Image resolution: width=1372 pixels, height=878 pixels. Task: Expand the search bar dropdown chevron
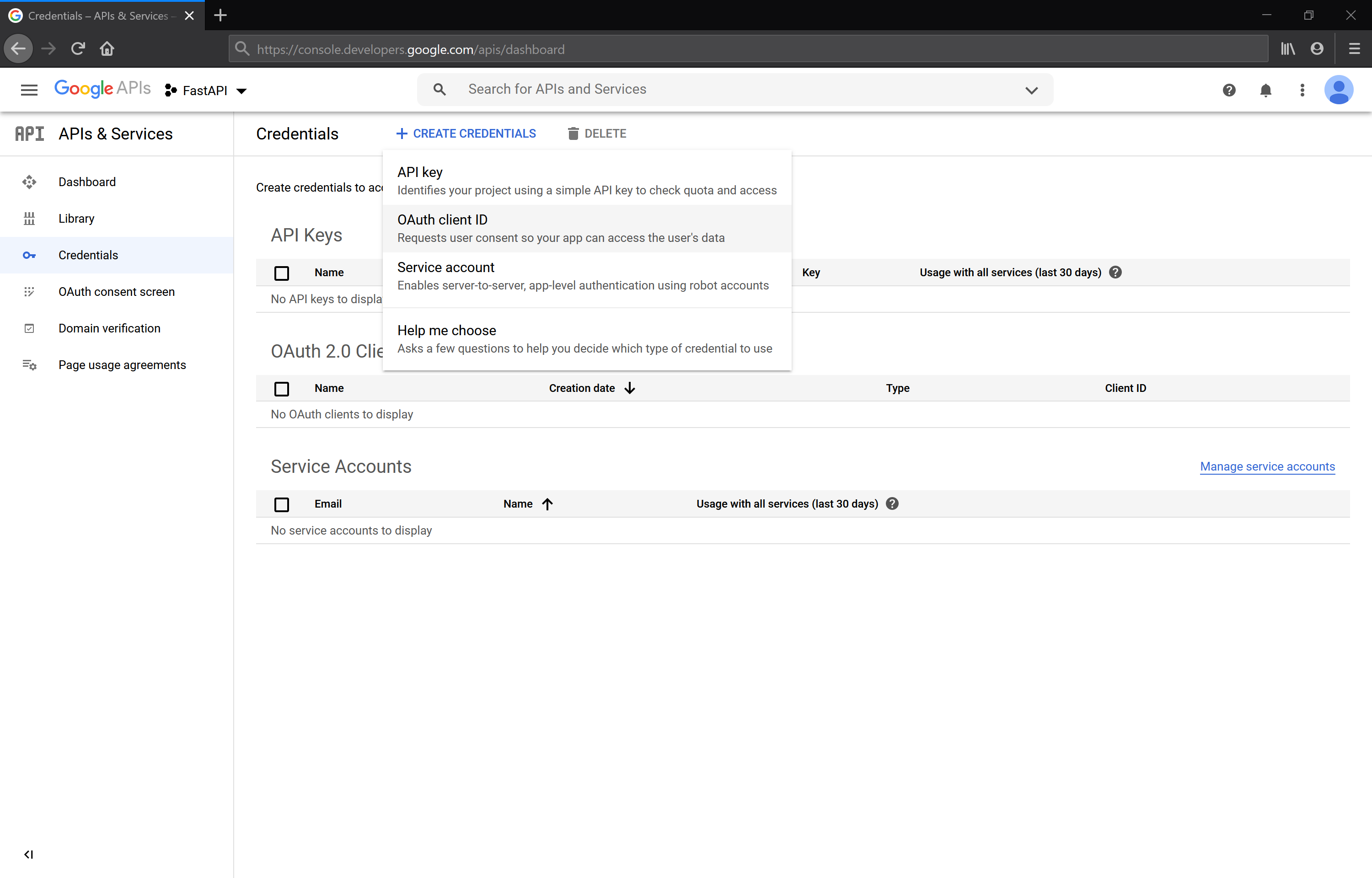1031,90
